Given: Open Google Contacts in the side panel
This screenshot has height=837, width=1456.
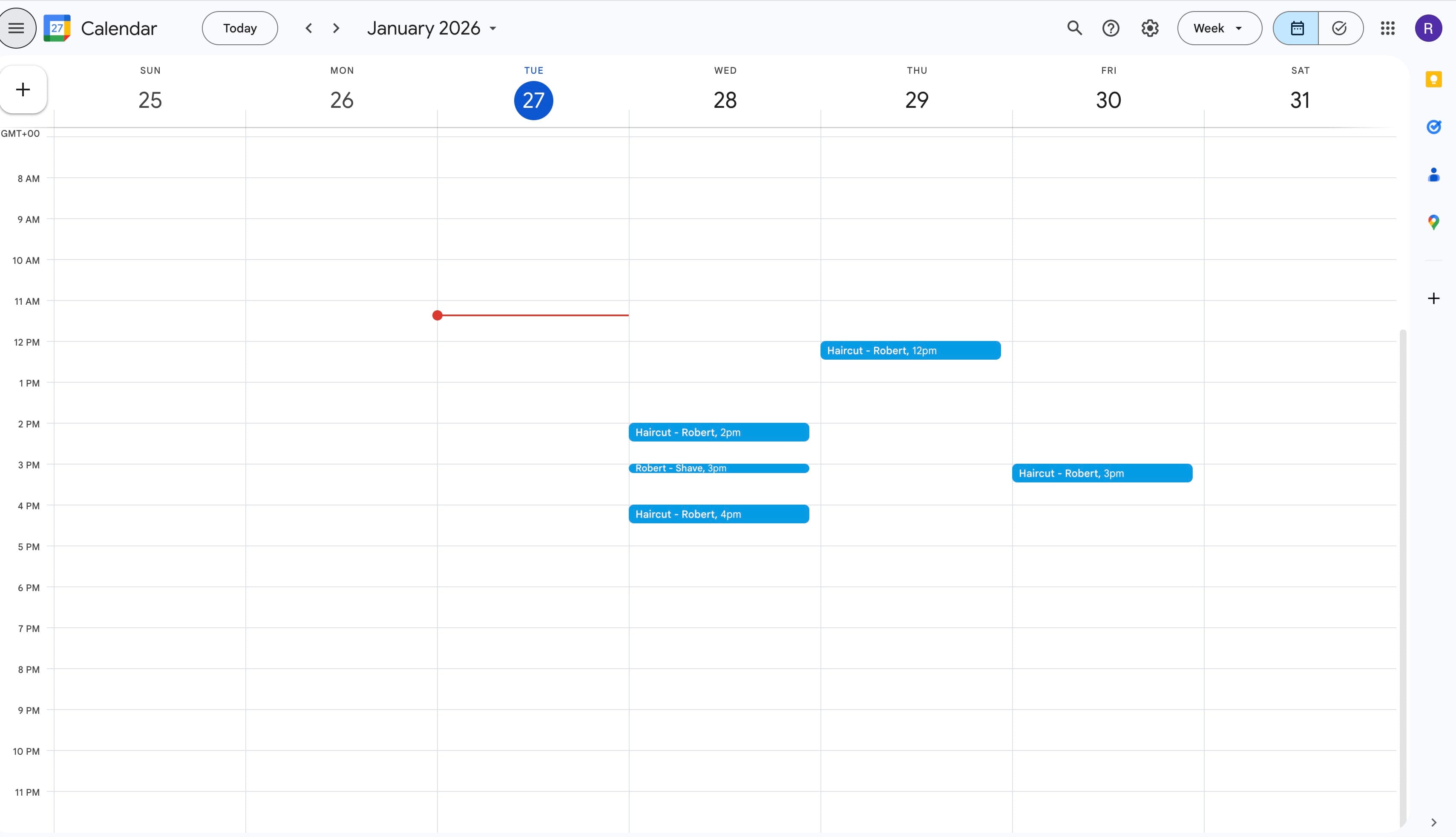Looking at the screenshot, I should pyautogui.click(x=1433, y=175).
